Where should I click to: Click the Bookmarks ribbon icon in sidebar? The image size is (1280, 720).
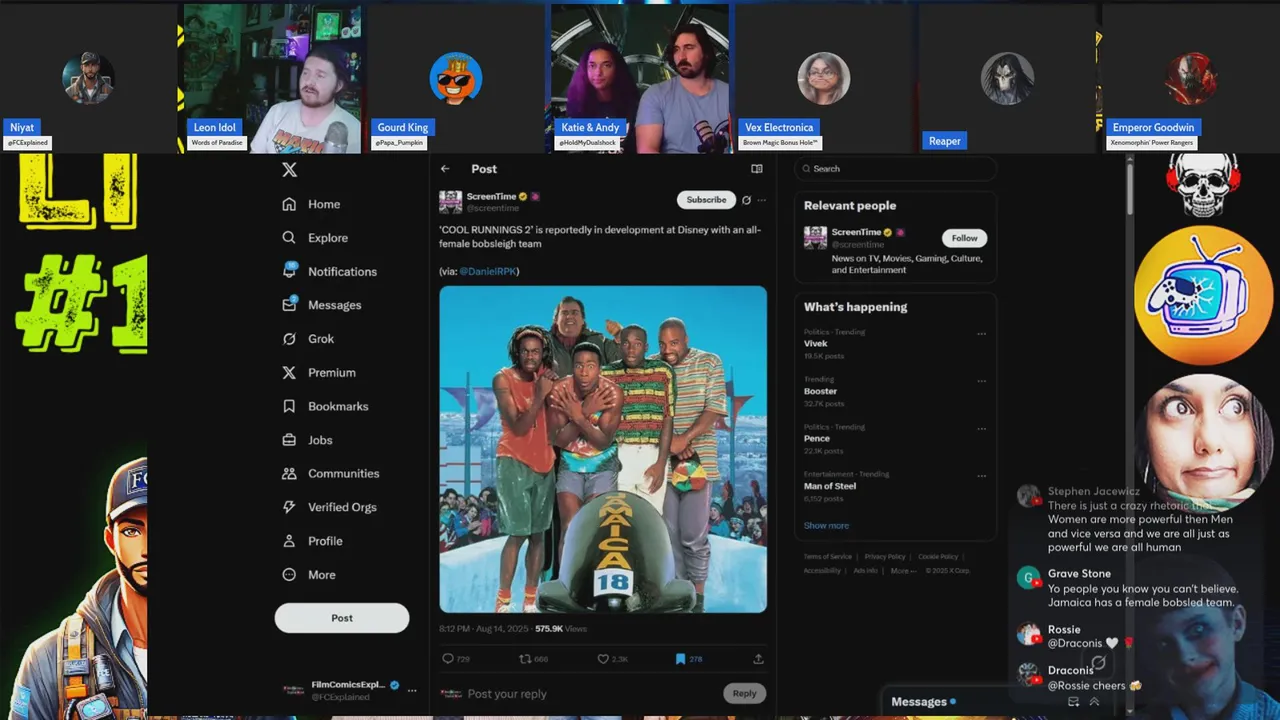click(289, 406)
